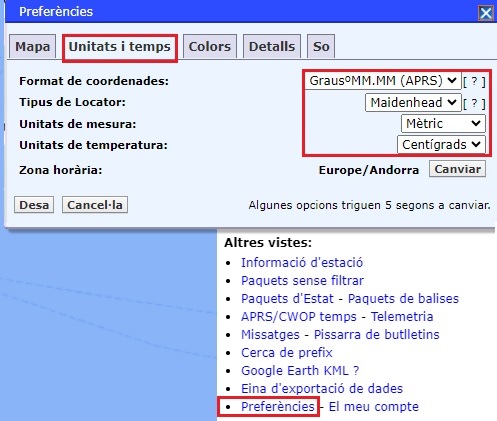This screenshot has width=497, height=421.
Task: Open help for coordinate format
Action: pos(474,81)
